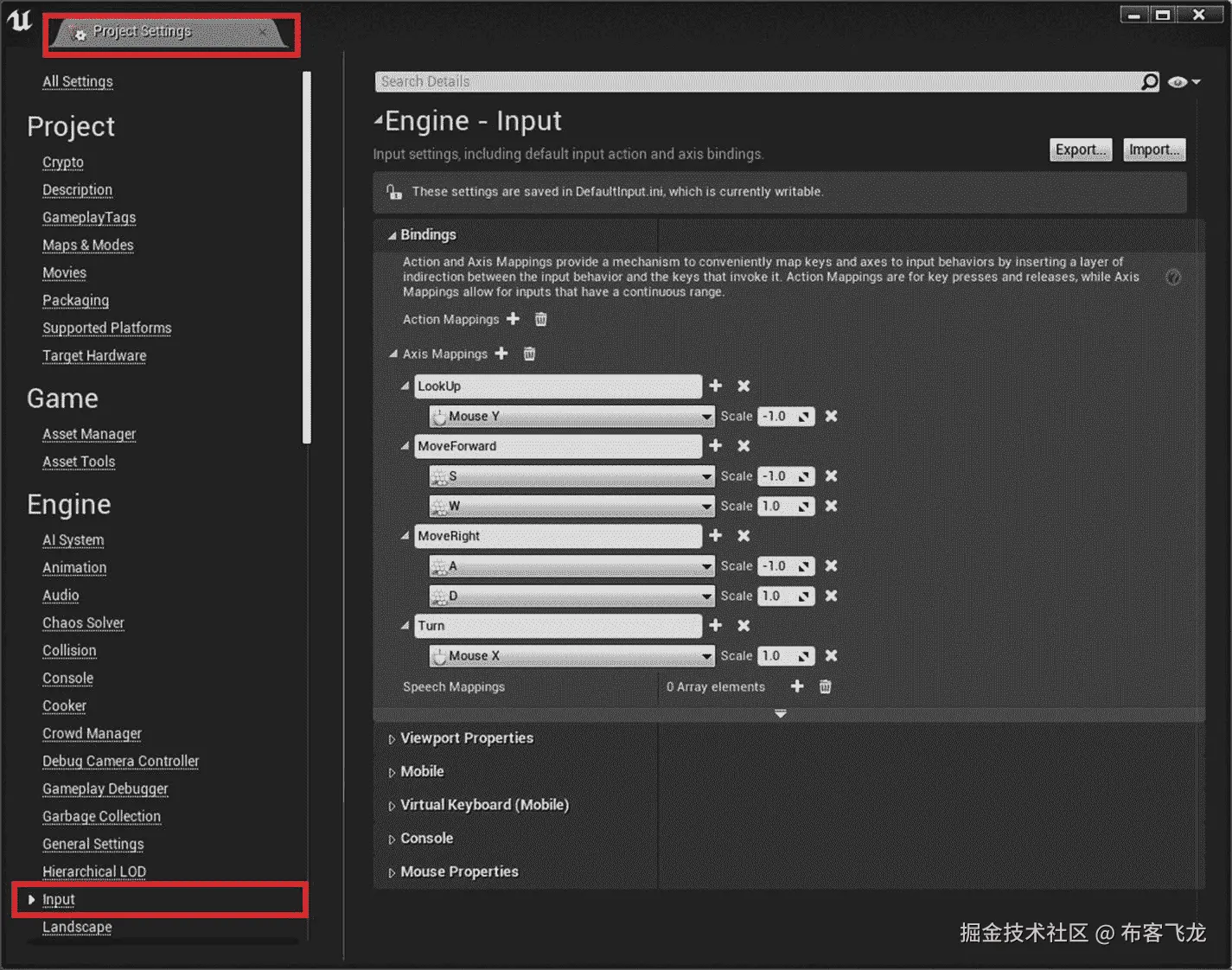The width and height of the screenshot is (1232, 970).
Task: Remove the MoveRight axis mapping
Action: coord(744,535)
